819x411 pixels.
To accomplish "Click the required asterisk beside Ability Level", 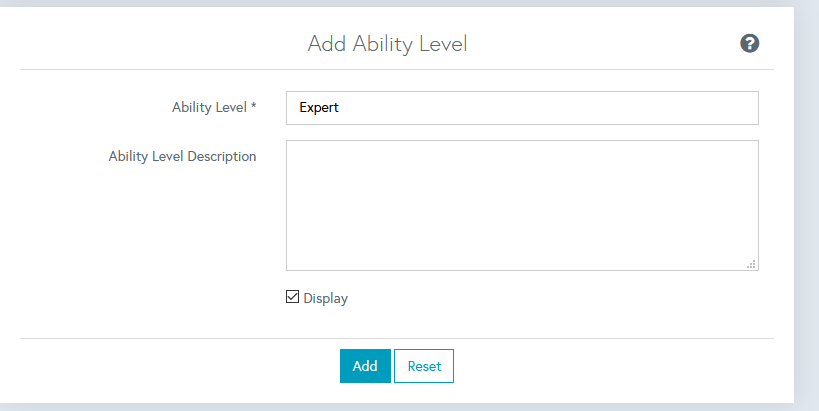I will point(254,106).
